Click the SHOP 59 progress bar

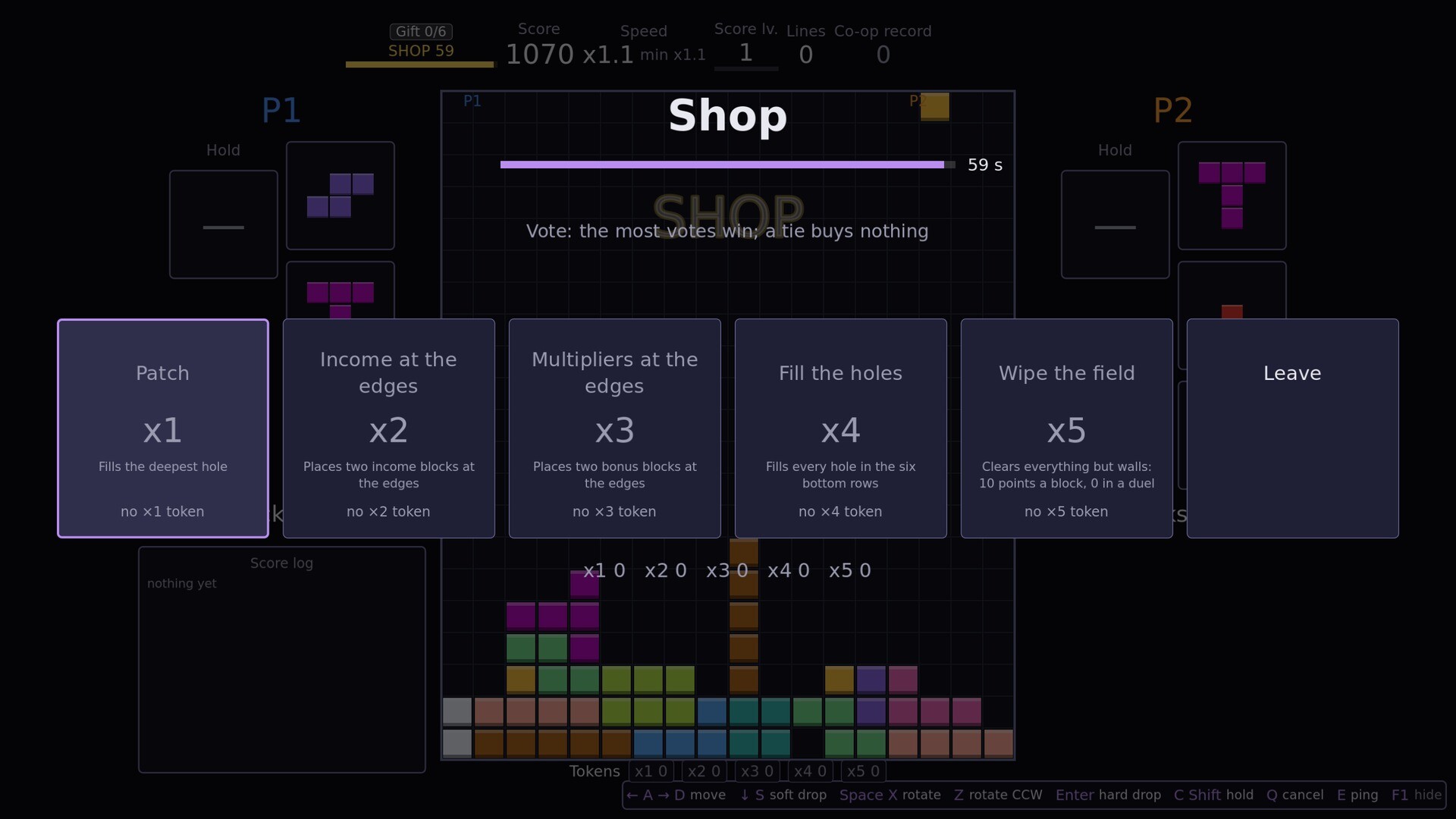pos(421,64)
